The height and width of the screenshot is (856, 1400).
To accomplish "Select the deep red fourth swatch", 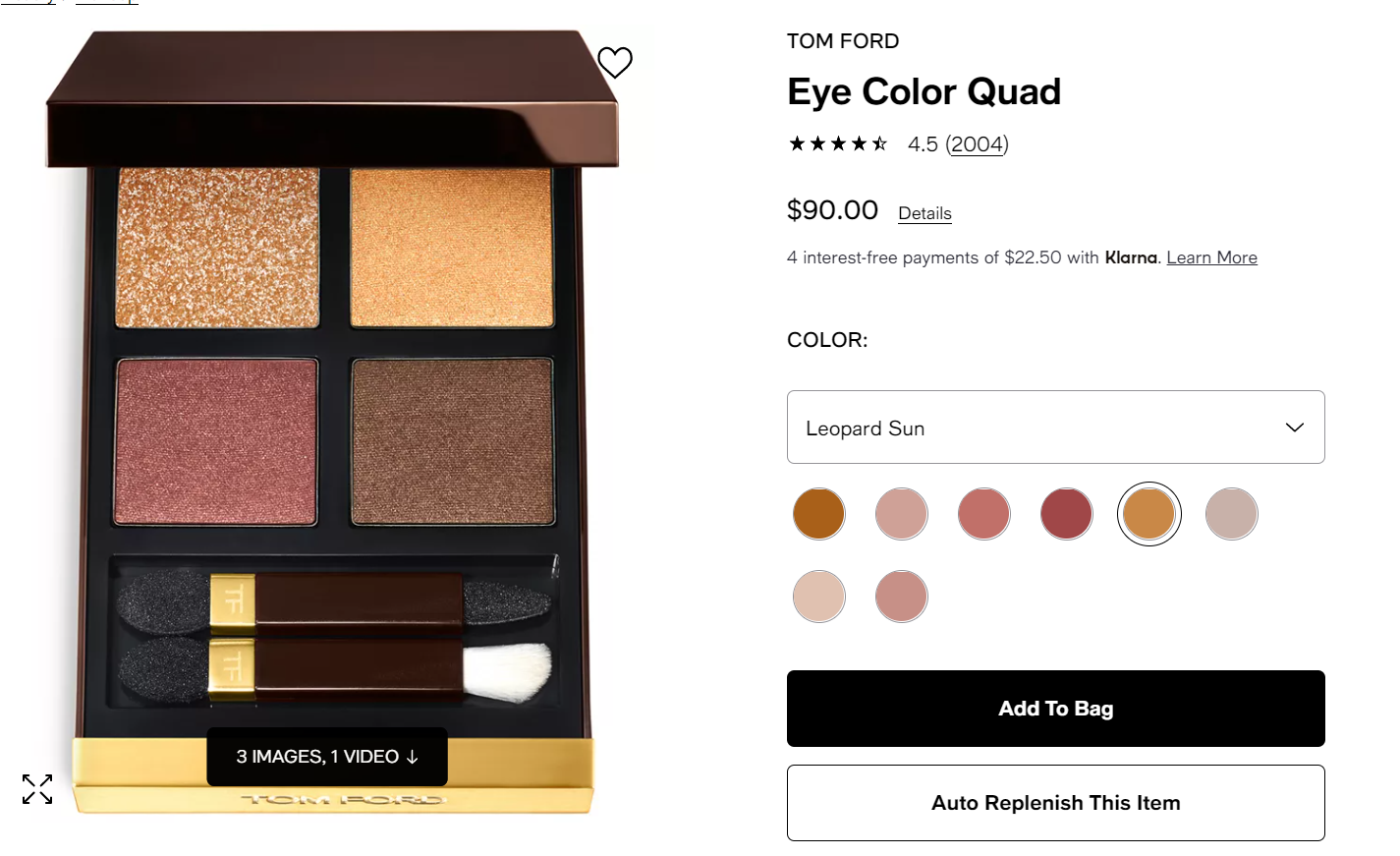I will click(x=1067, y=514).
